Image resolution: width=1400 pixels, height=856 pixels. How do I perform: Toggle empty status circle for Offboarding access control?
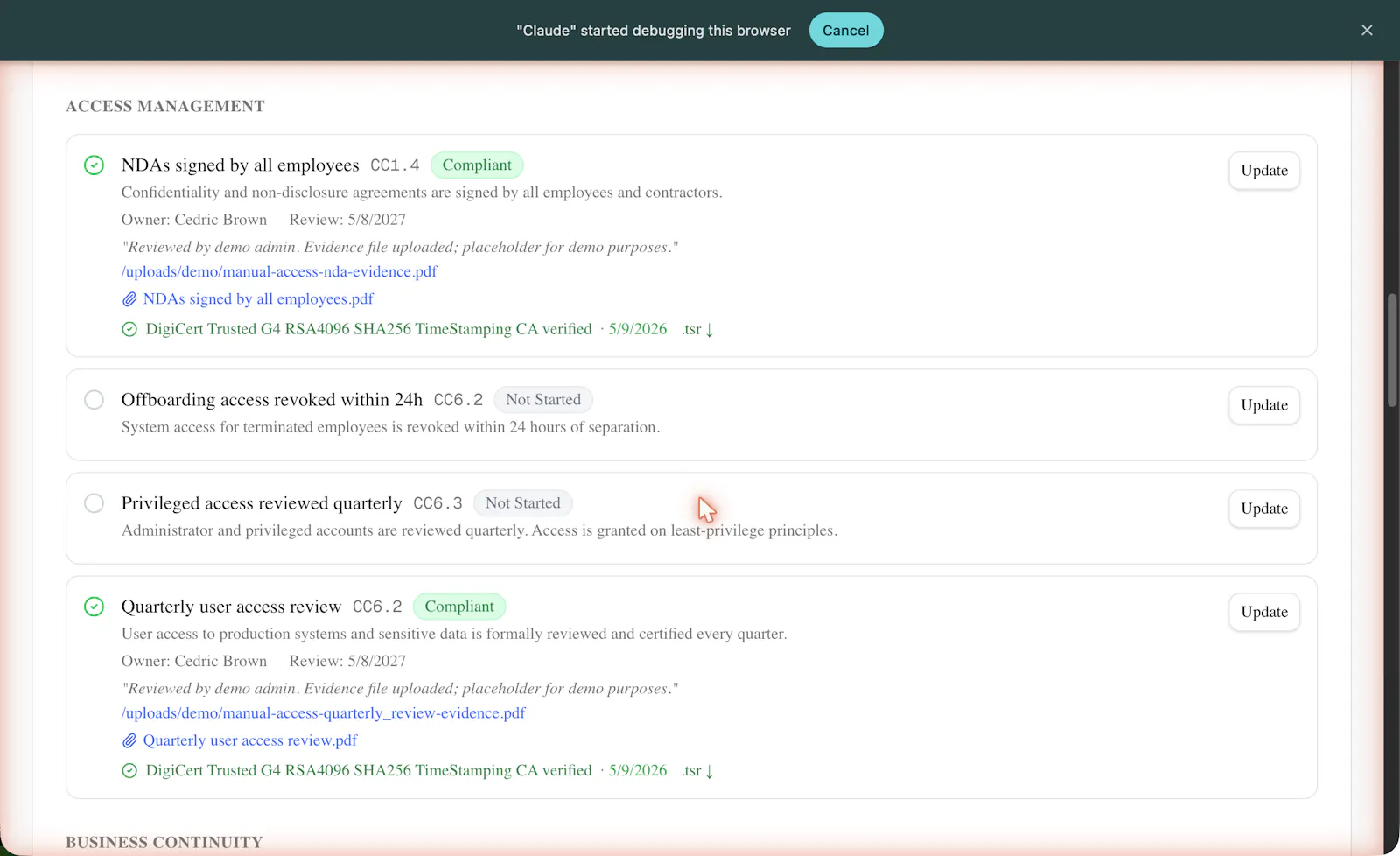[x=94, y=400]
